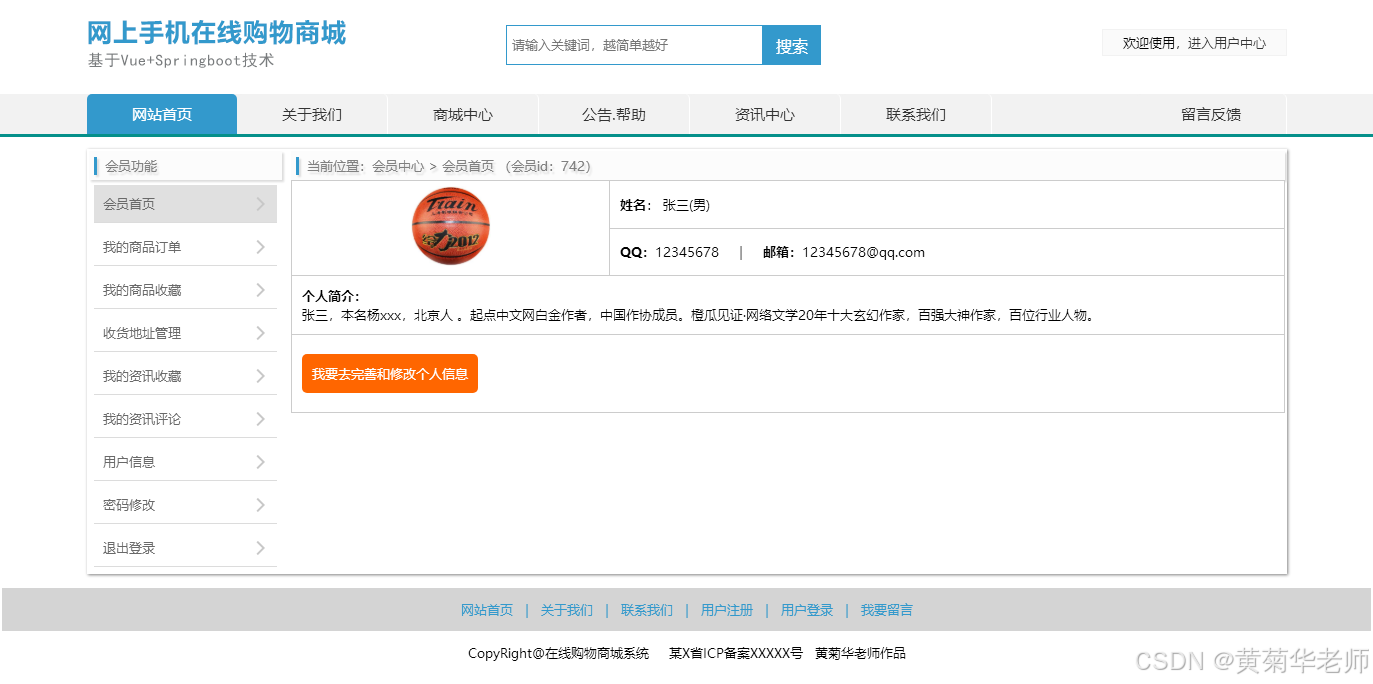Click the 个人简介 heading label
This screenshot has height=684, width=1373.
pyautogui.click(x=331, y=296)
